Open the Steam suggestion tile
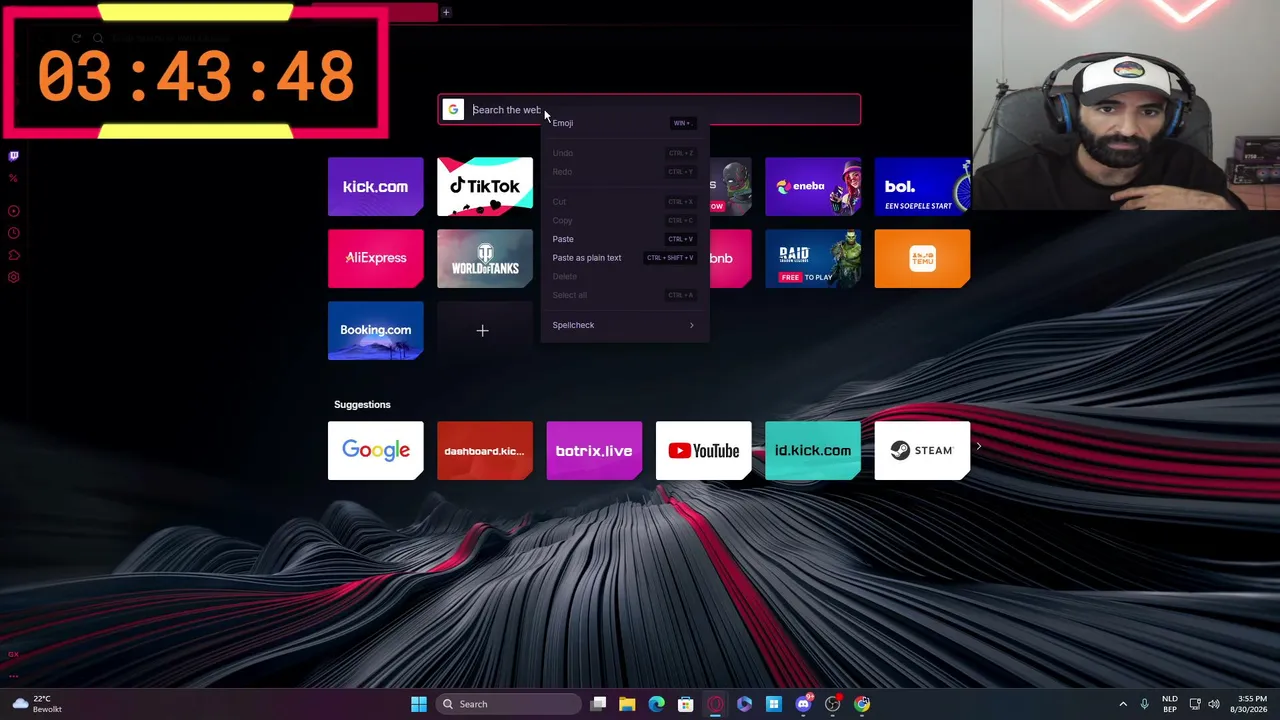This screenshot has height=720, width=1280. coord(922,451)
